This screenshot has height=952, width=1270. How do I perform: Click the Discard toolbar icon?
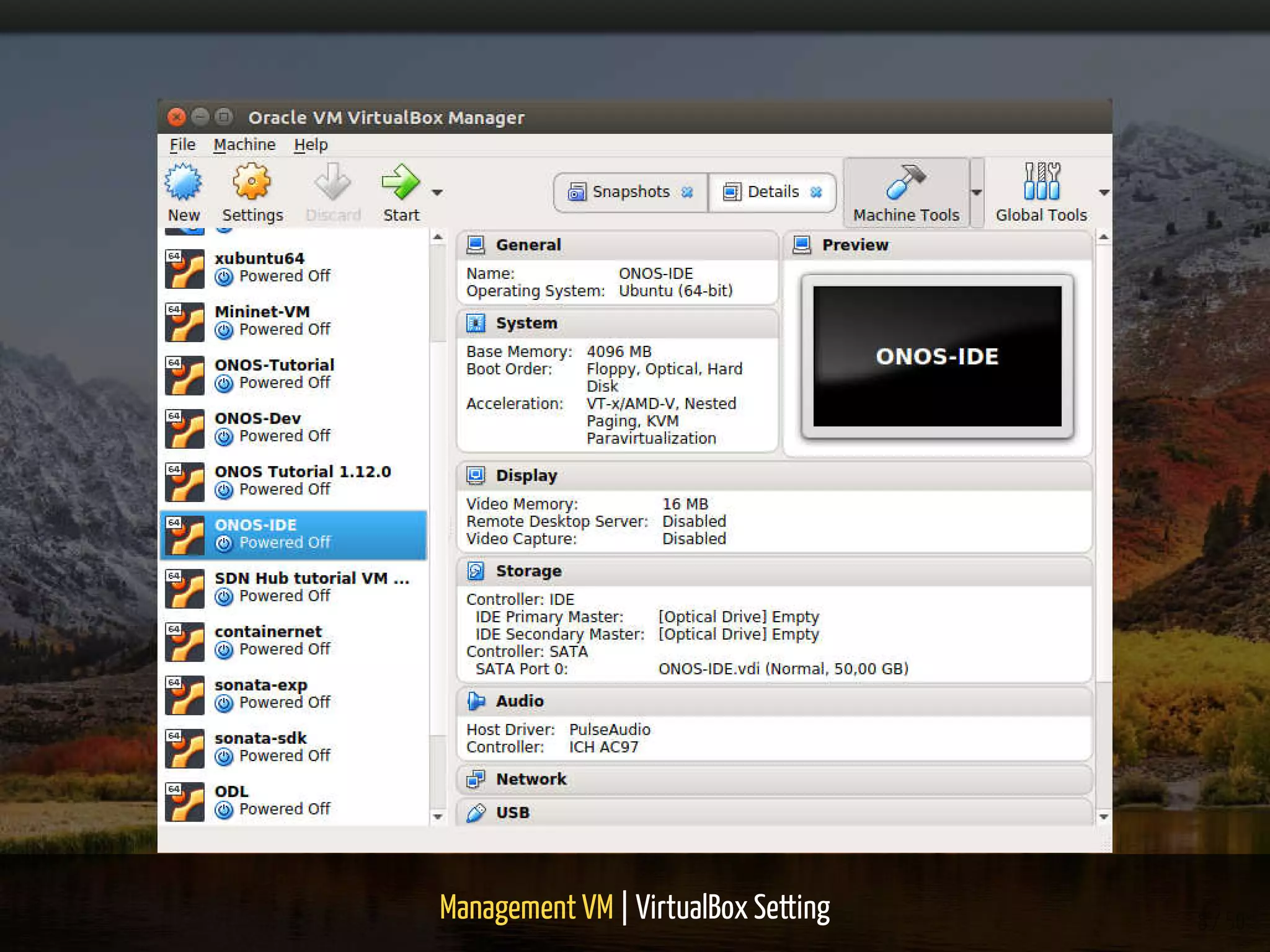(x=332, y=182)
